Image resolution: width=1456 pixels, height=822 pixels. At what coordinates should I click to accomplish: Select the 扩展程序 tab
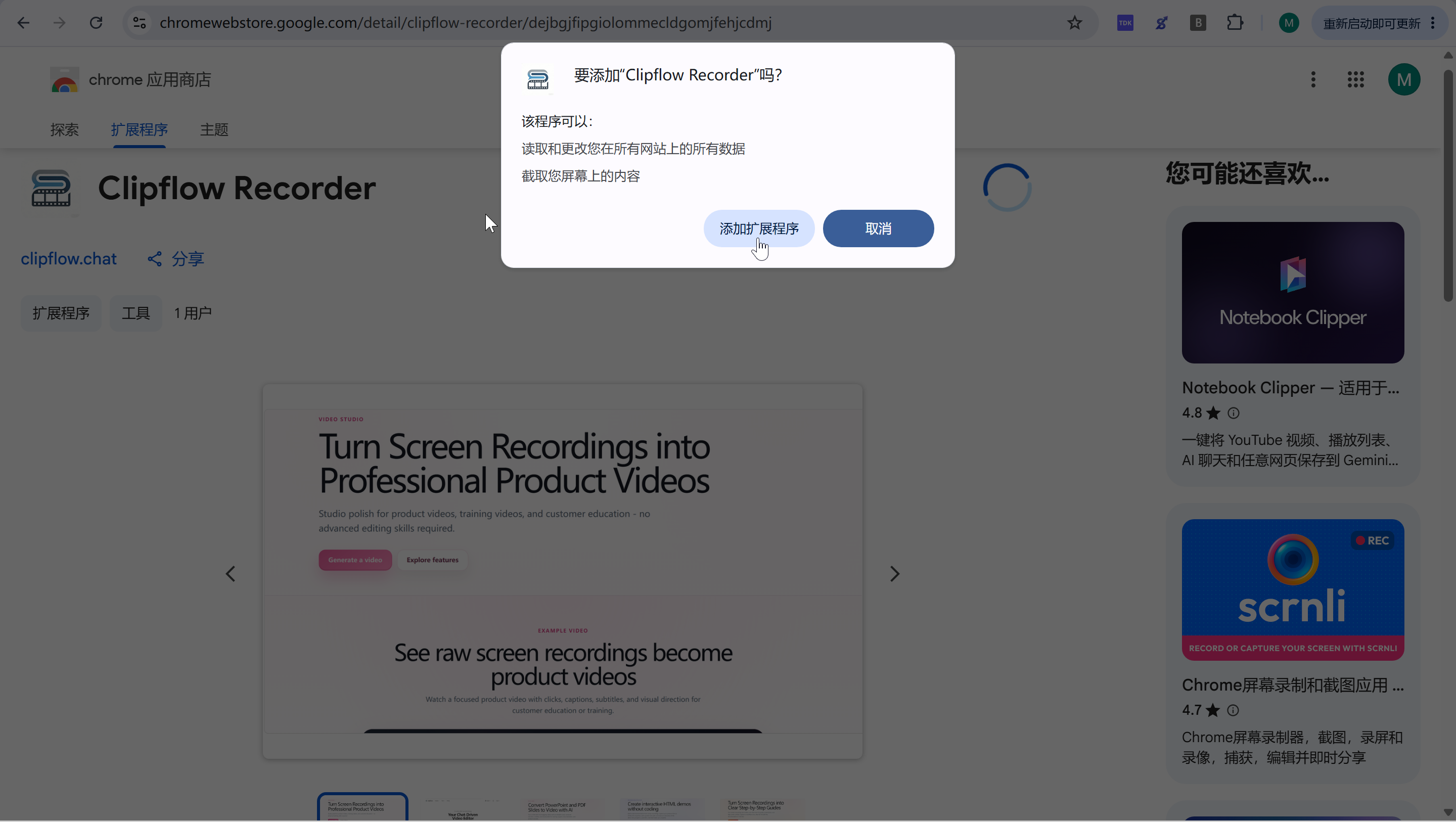tap(139, 129)
